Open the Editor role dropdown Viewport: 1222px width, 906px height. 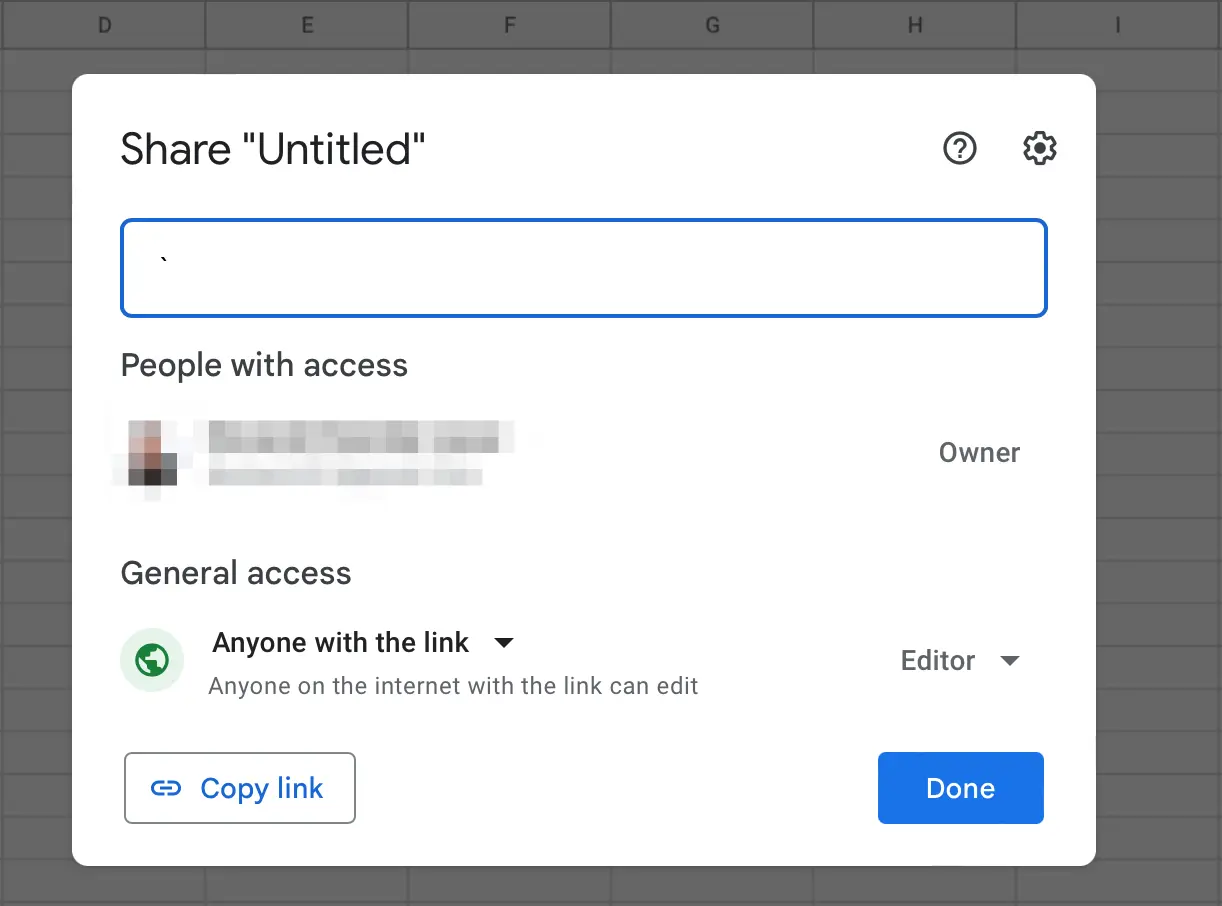(x=960, y=661)
